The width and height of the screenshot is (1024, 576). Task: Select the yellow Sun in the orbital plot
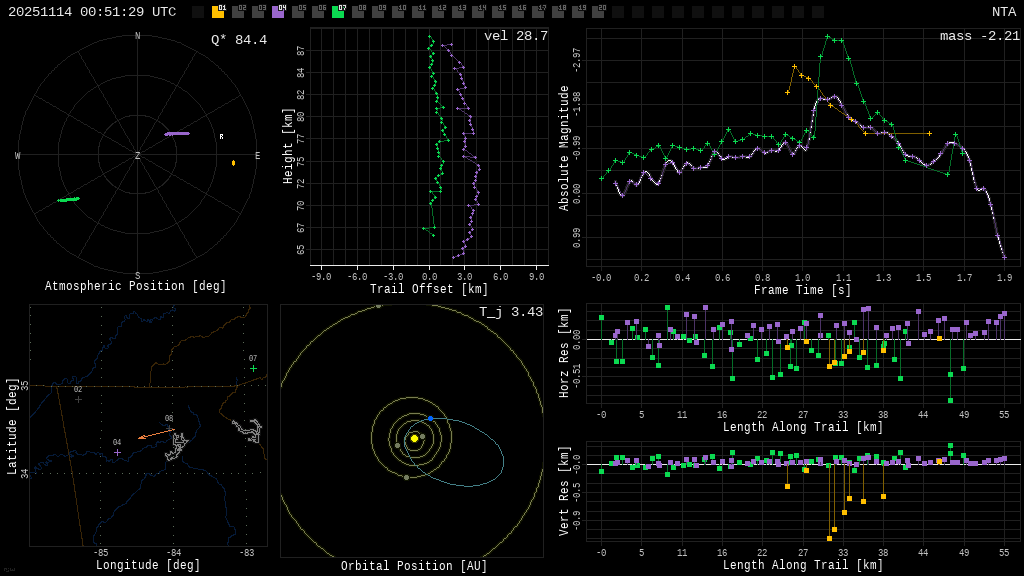414,438
